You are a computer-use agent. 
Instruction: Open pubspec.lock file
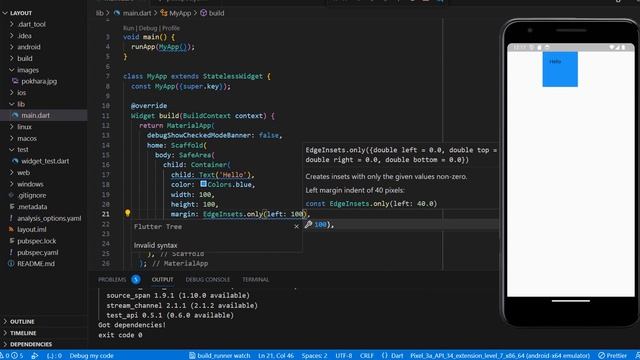(x=37, y=241)
